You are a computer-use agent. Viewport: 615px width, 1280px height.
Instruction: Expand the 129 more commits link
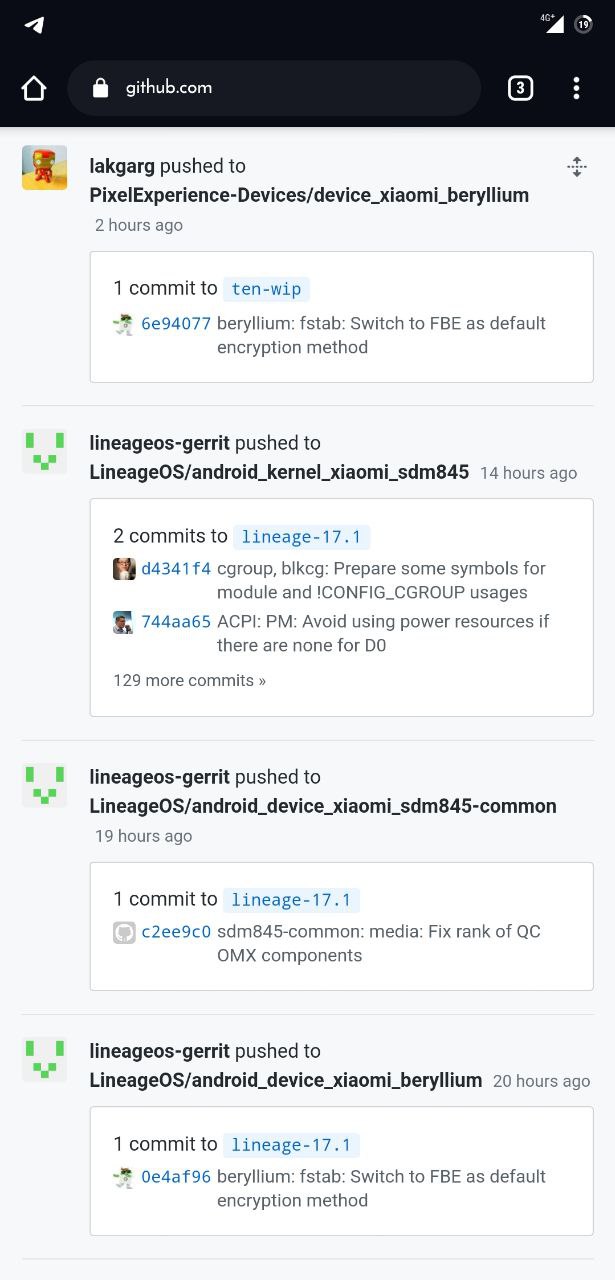[189, 681]
